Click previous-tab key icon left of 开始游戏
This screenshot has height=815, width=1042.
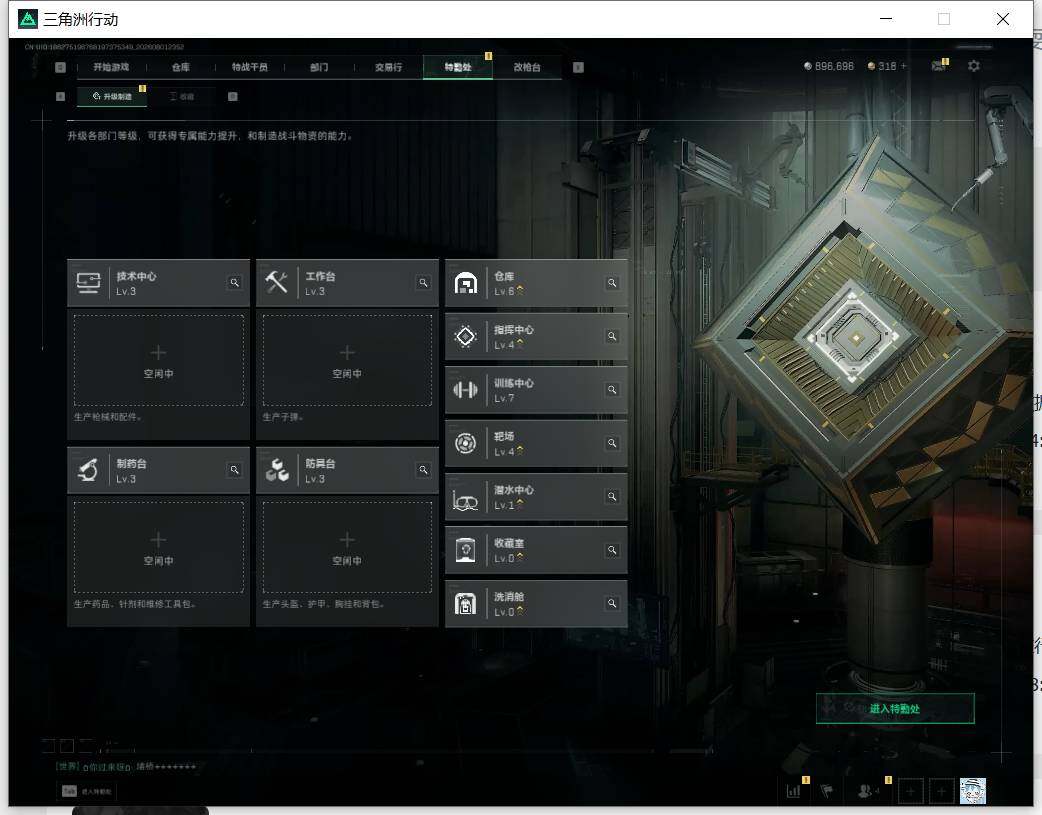tap(60, 67)
